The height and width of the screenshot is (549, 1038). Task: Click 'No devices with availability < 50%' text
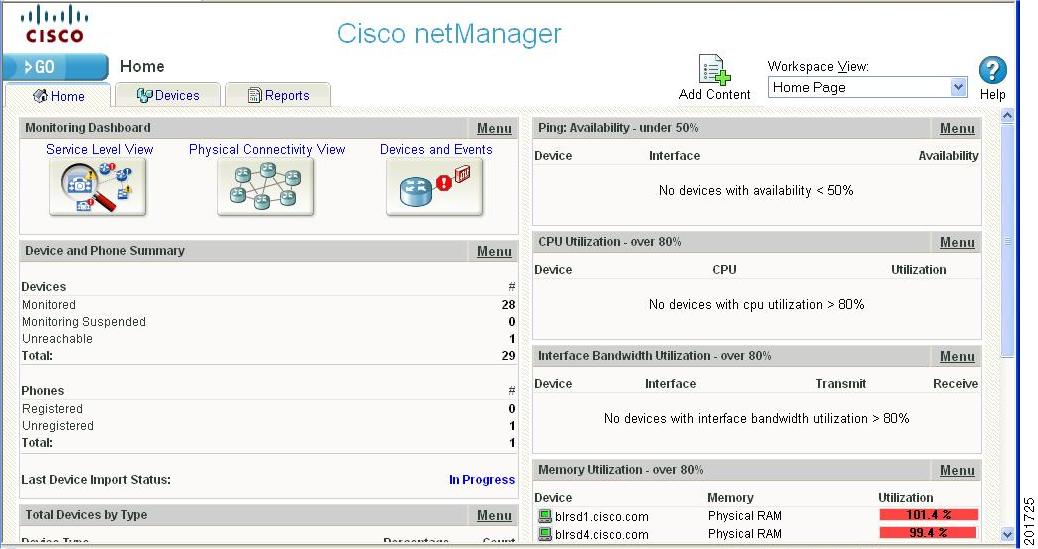(x=756, y=191)
